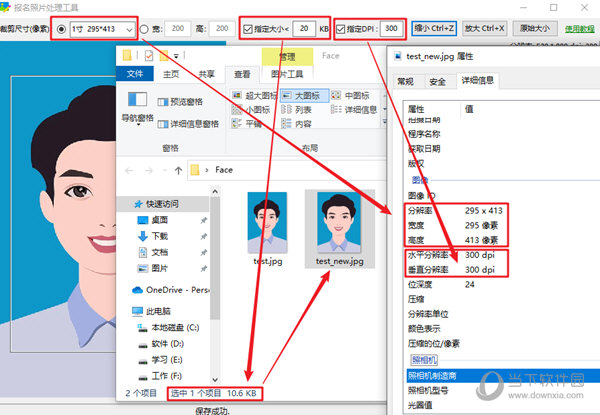Toggle the 指定DPI checkbox
This screenshot has width=600, height=415.
[x=341, y=29]
